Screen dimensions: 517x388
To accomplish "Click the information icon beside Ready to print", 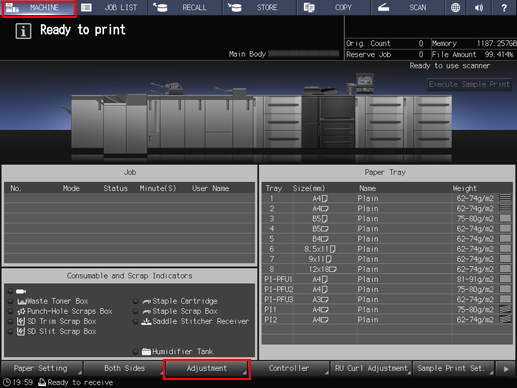I will point(23,31).
